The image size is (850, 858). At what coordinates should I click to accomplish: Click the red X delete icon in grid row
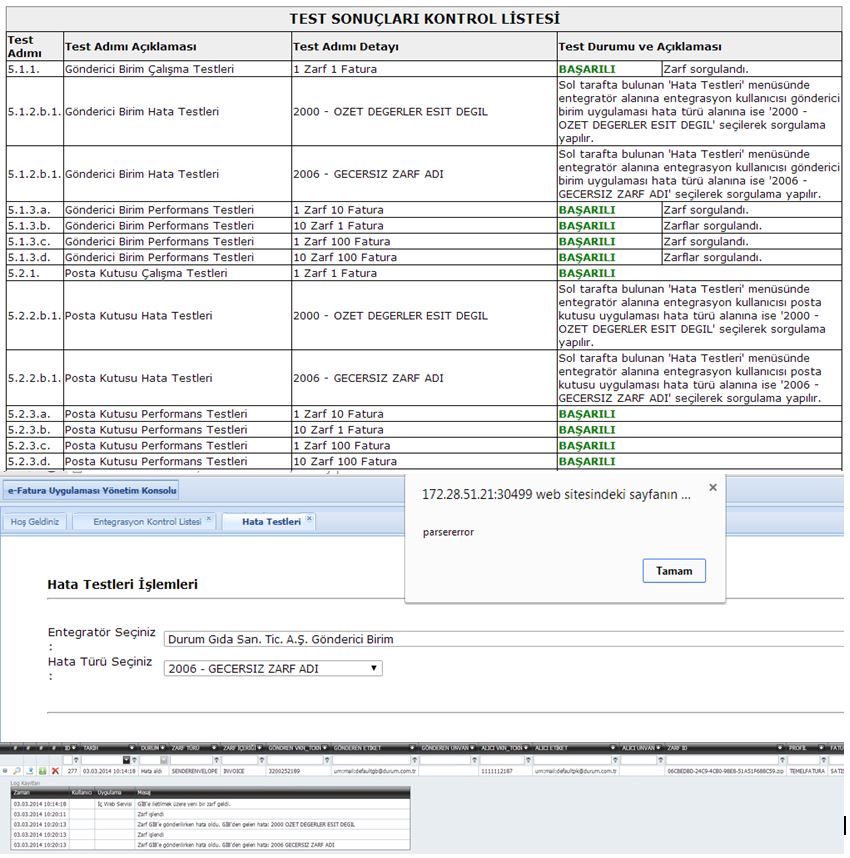pyautogui.click(x=55, y=771)
